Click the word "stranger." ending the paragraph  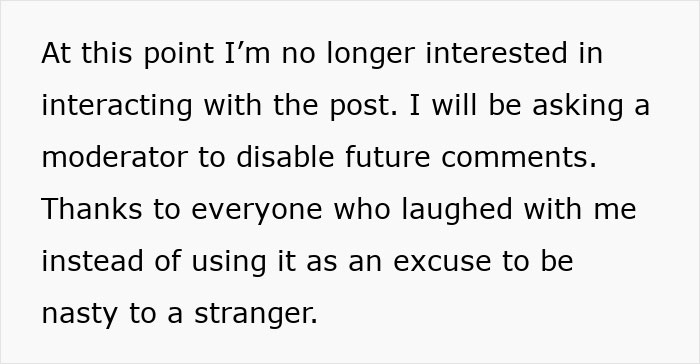click(x=256, y=314)
